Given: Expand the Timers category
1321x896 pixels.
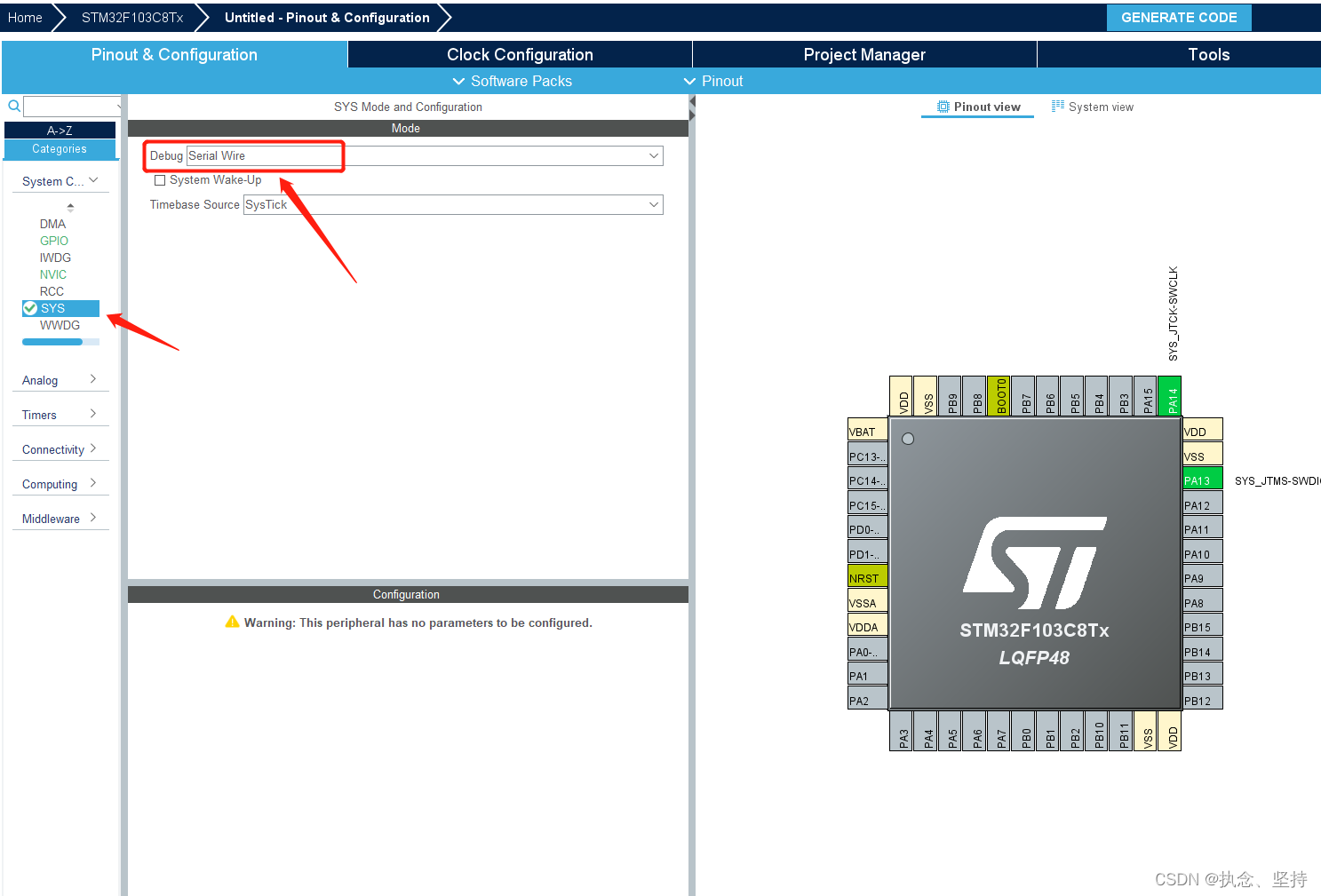Looking at the screenshot, I should [x=60, y=415].
